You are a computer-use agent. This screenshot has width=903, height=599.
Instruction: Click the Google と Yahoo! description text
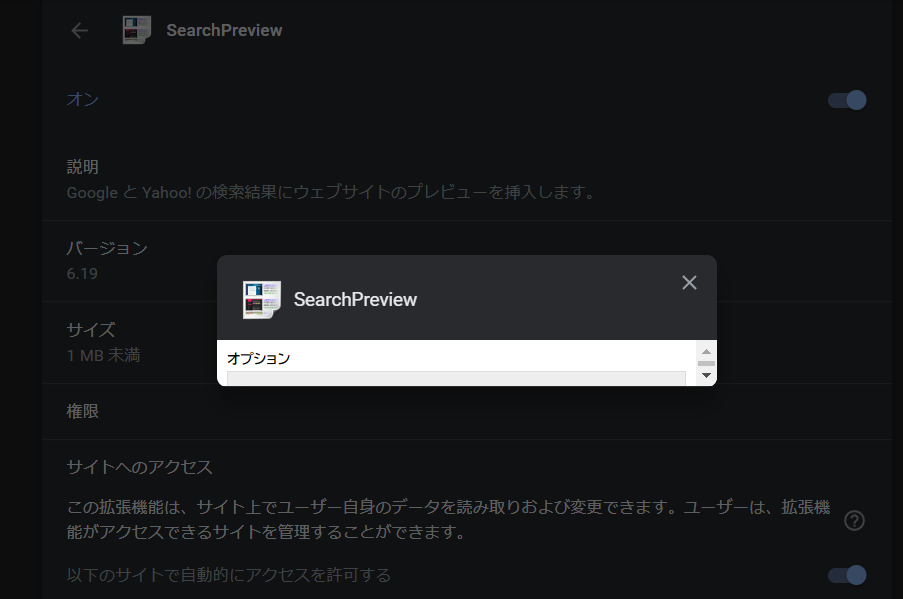click(x=332, y=192)
